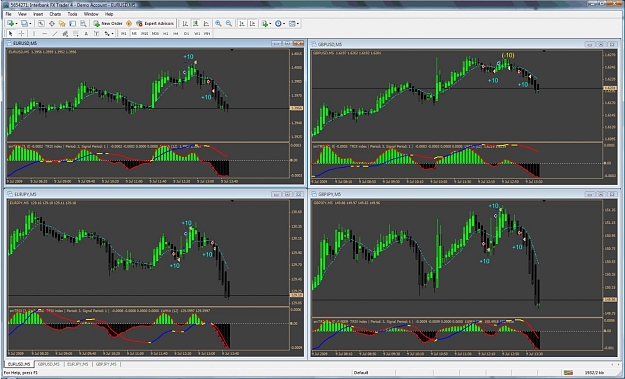Open the Tools menu

coord(72,14)
